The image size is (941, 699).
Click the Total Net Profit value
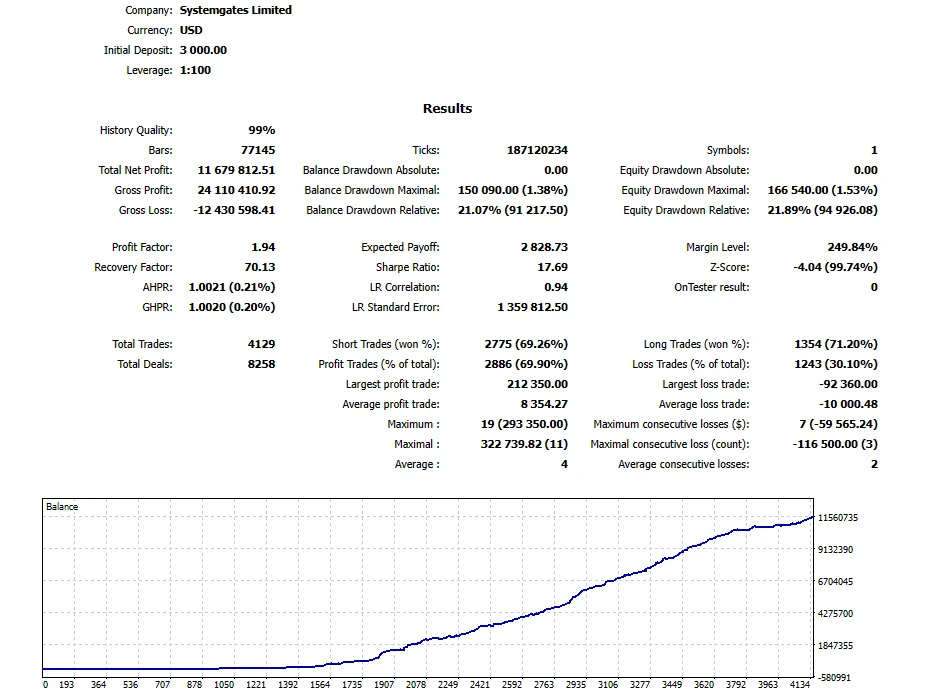(x=236, y=170)
